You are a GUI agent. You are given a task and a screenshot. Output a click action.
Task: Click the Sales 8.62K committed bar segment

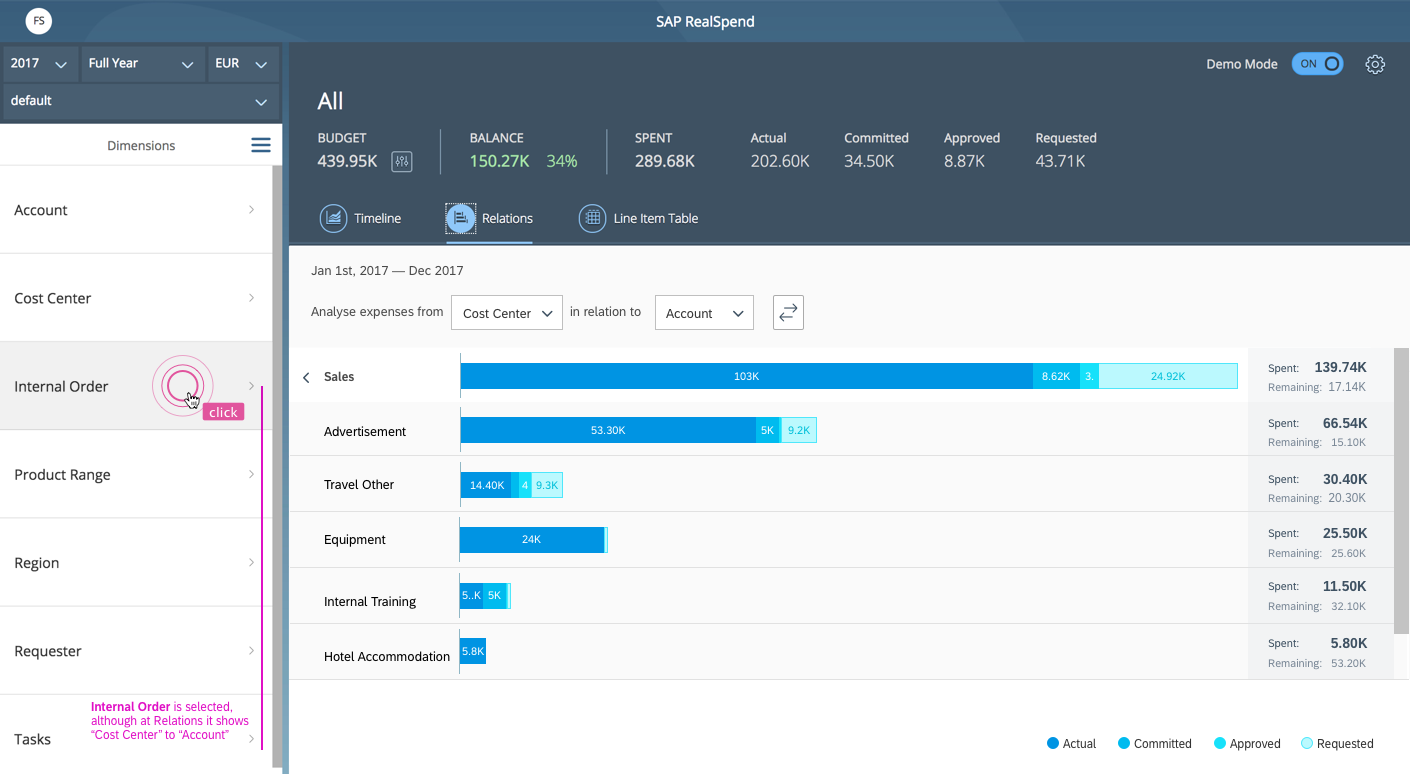click(x=1056, y=376)
